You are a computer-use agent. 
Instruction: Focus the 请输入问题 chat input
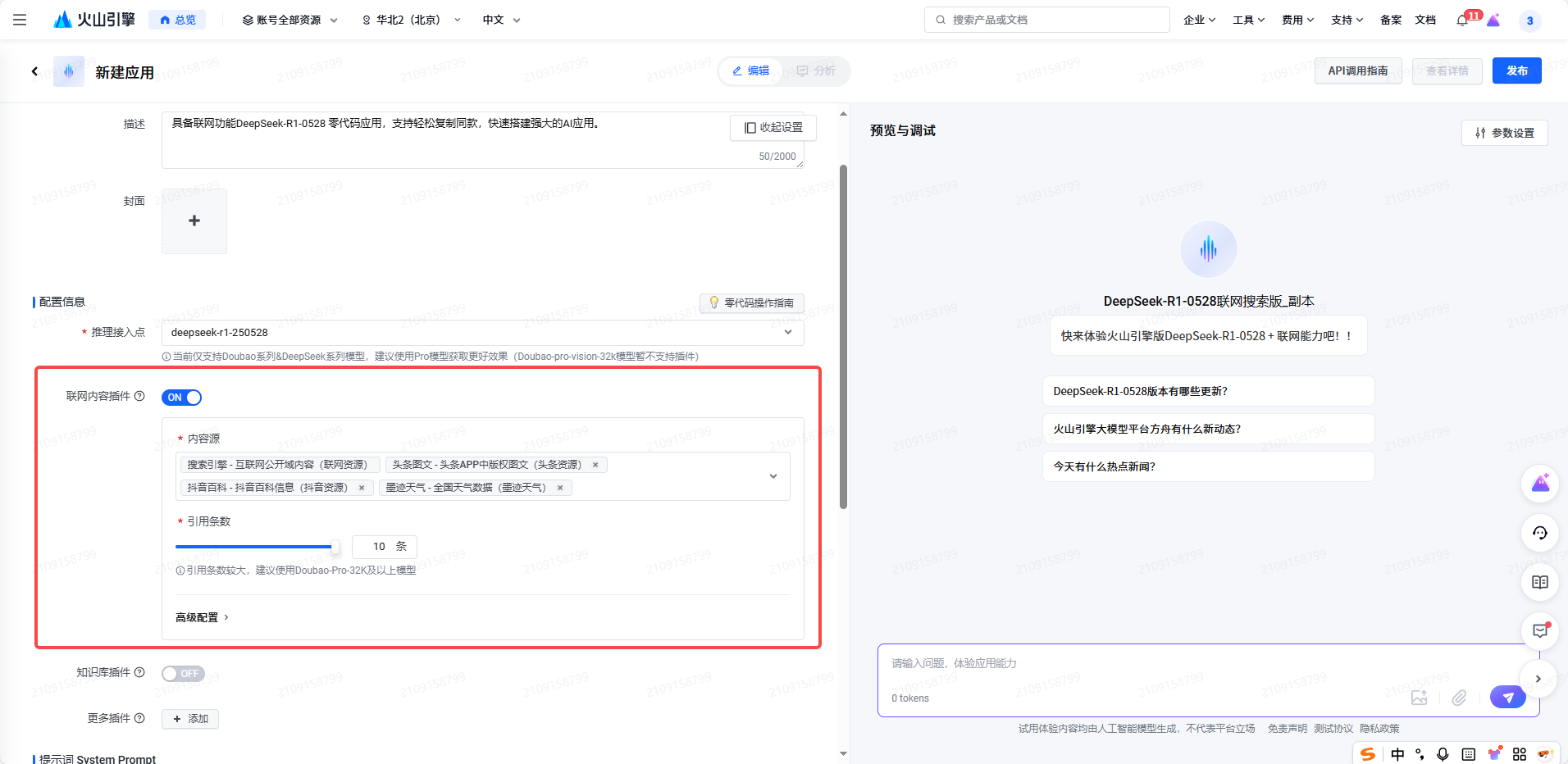tap(1208, 664)
